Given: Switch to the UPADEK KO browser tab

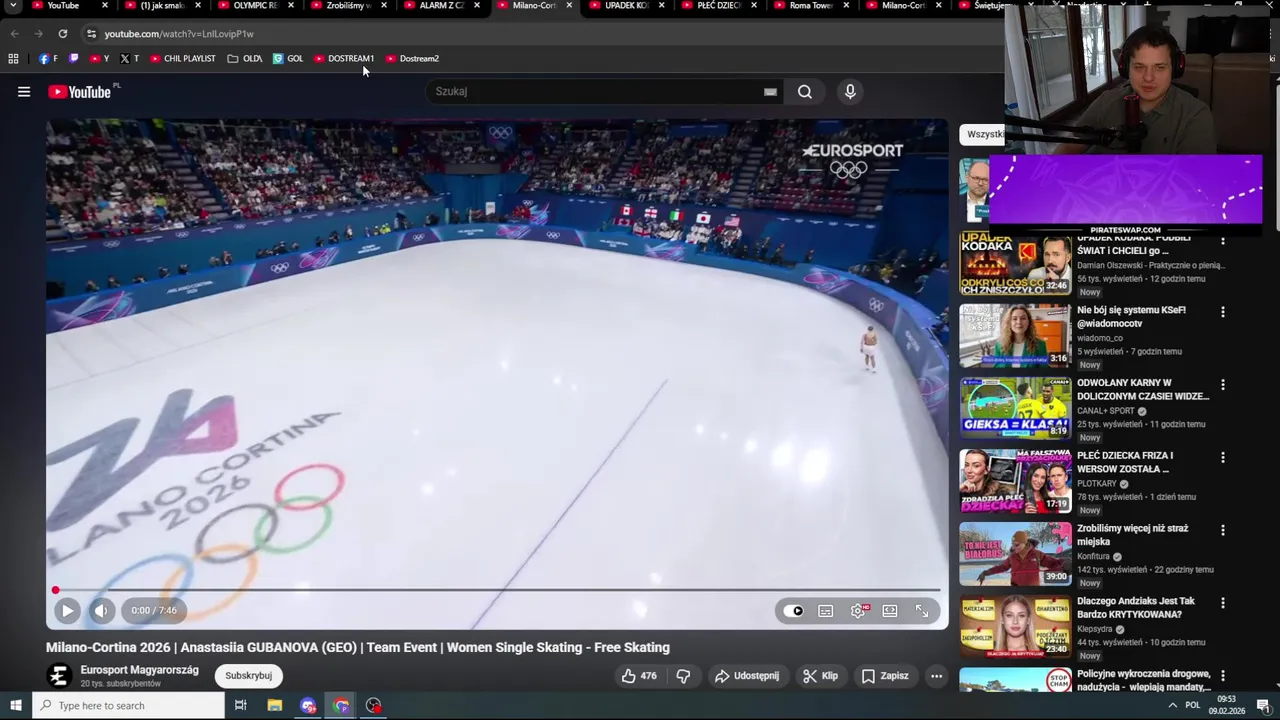Looking at the screenshot, I should pos(625,6).
